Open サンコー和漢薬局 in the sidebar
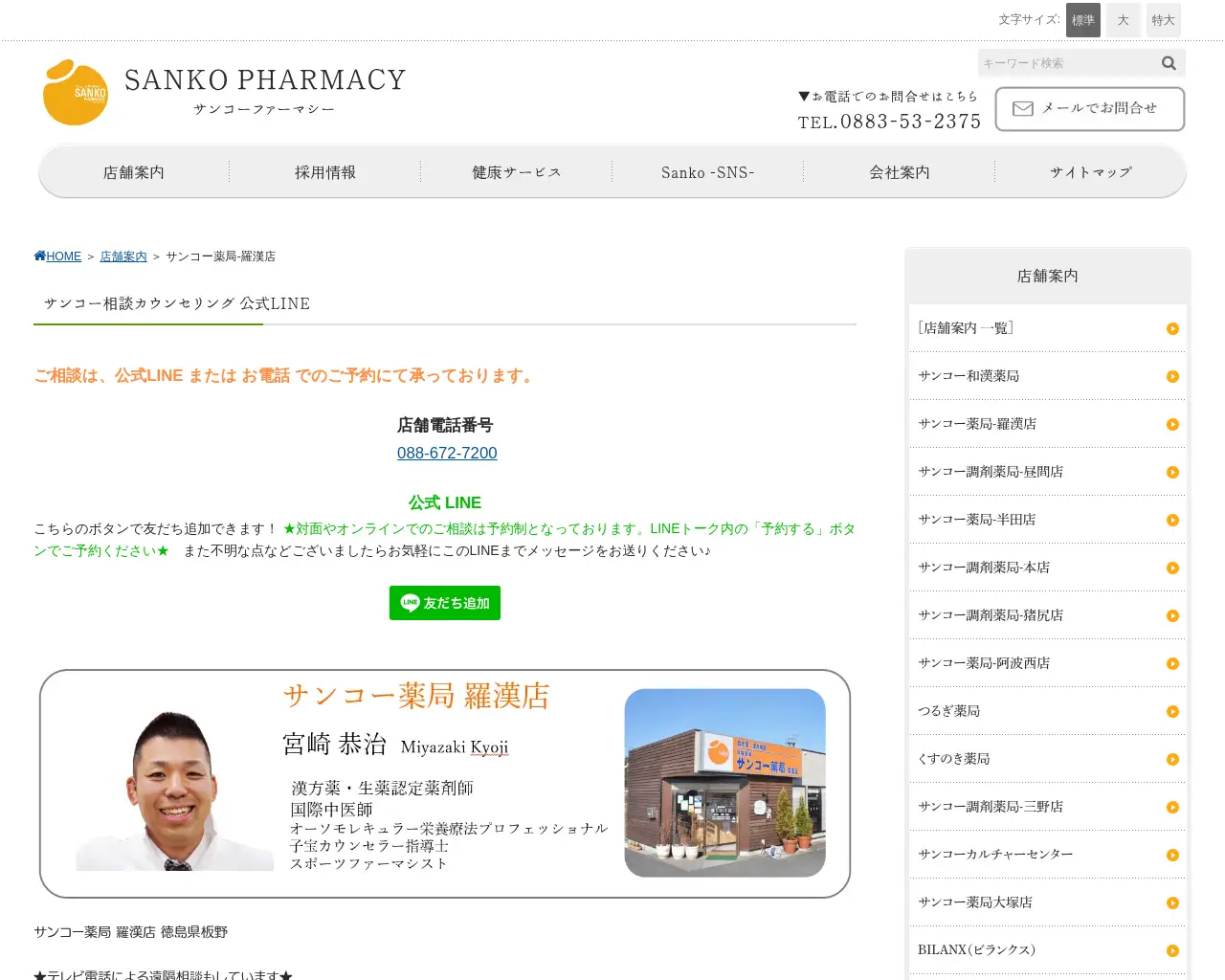Image resolution: width=1225 pixels, height=980 pixels. coord(1048,376)
